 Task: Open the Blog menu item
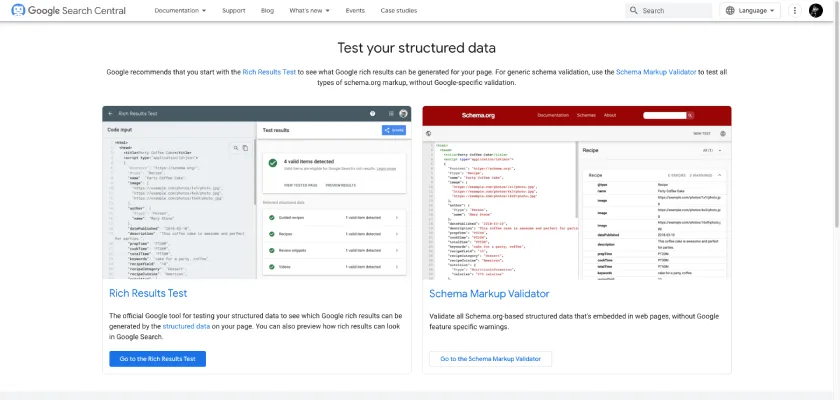tap(267, 10)
